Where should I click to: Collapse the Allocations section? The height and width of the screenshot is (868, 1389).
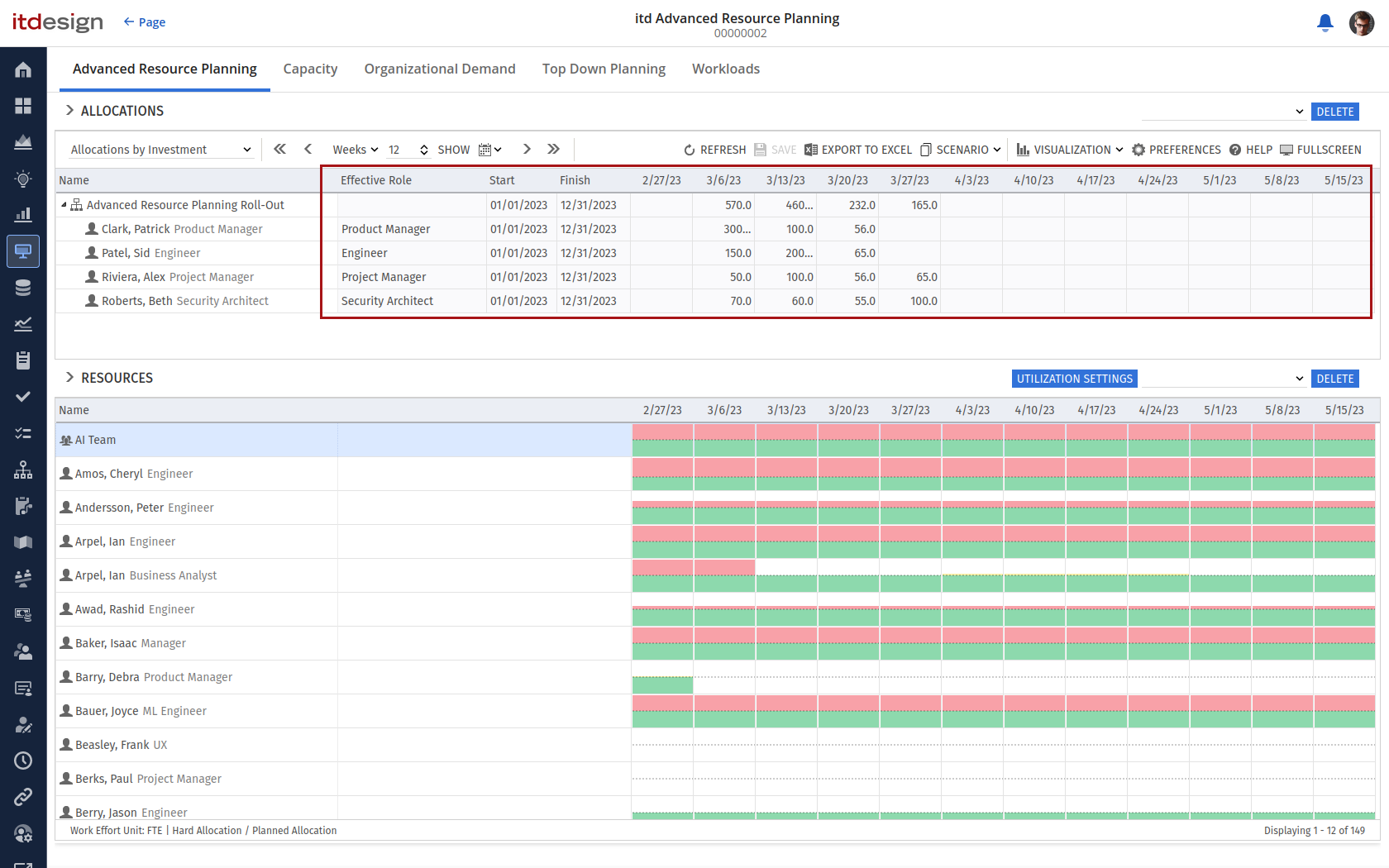point(69,111)
